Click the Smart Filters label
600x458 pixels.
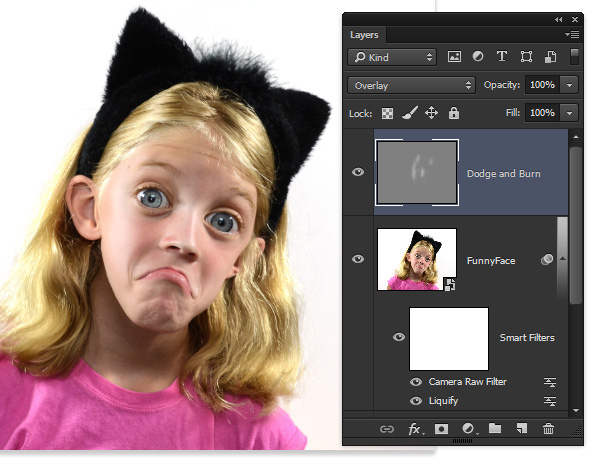pos(527,338)
